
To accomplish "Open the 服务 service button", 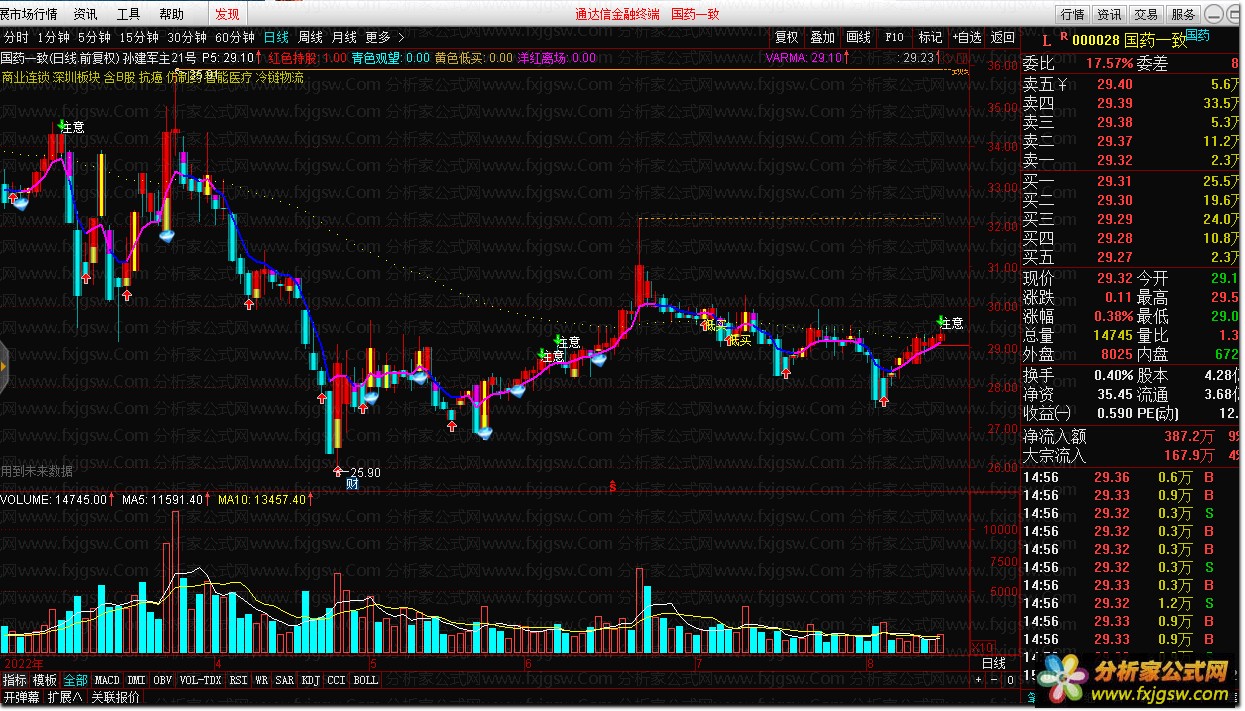I will pyautogui.click(x=1183, y=14).
